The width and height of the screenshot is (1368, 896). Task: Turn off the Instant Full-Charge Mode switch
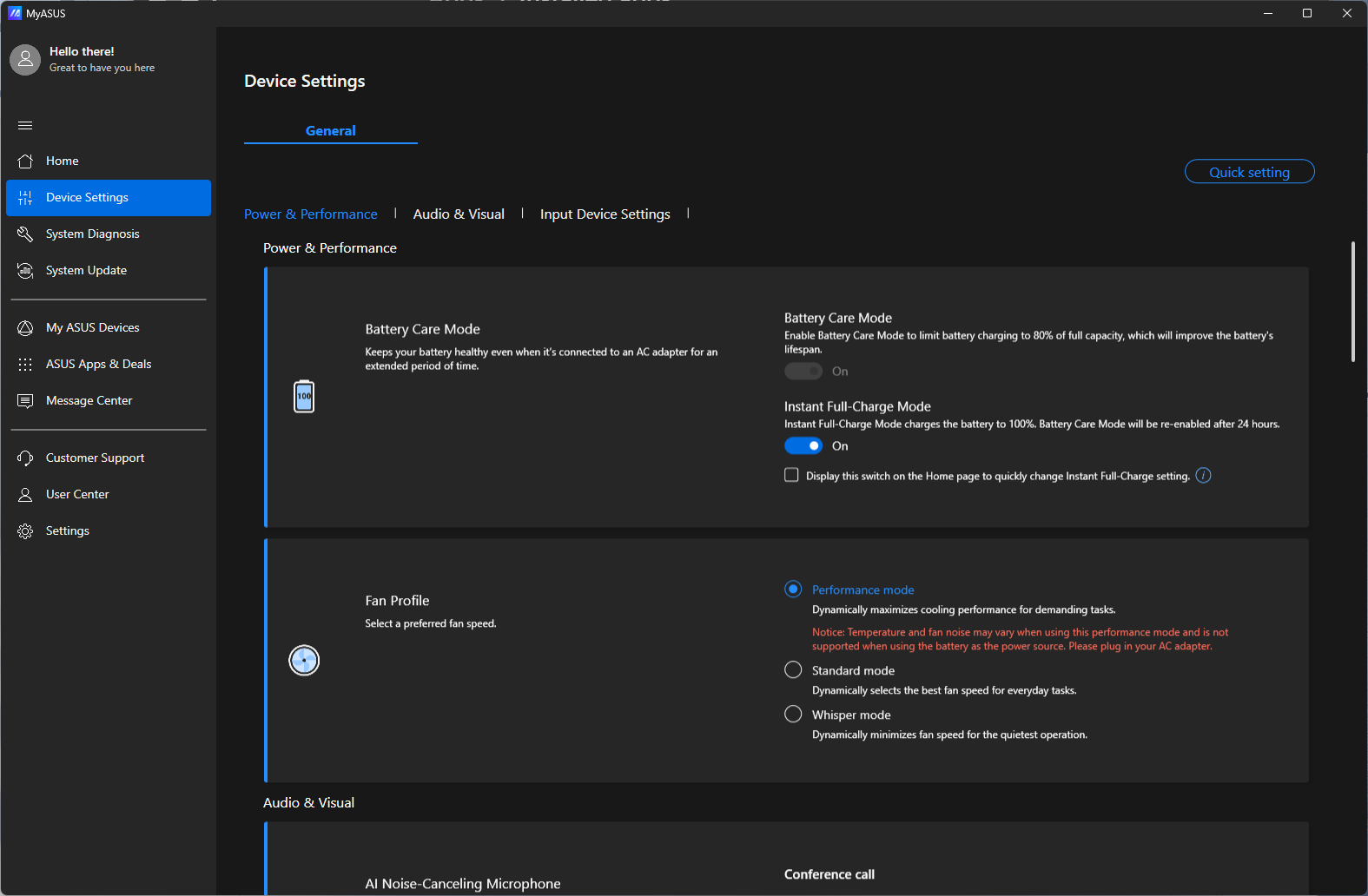click(x=803, y=446)
